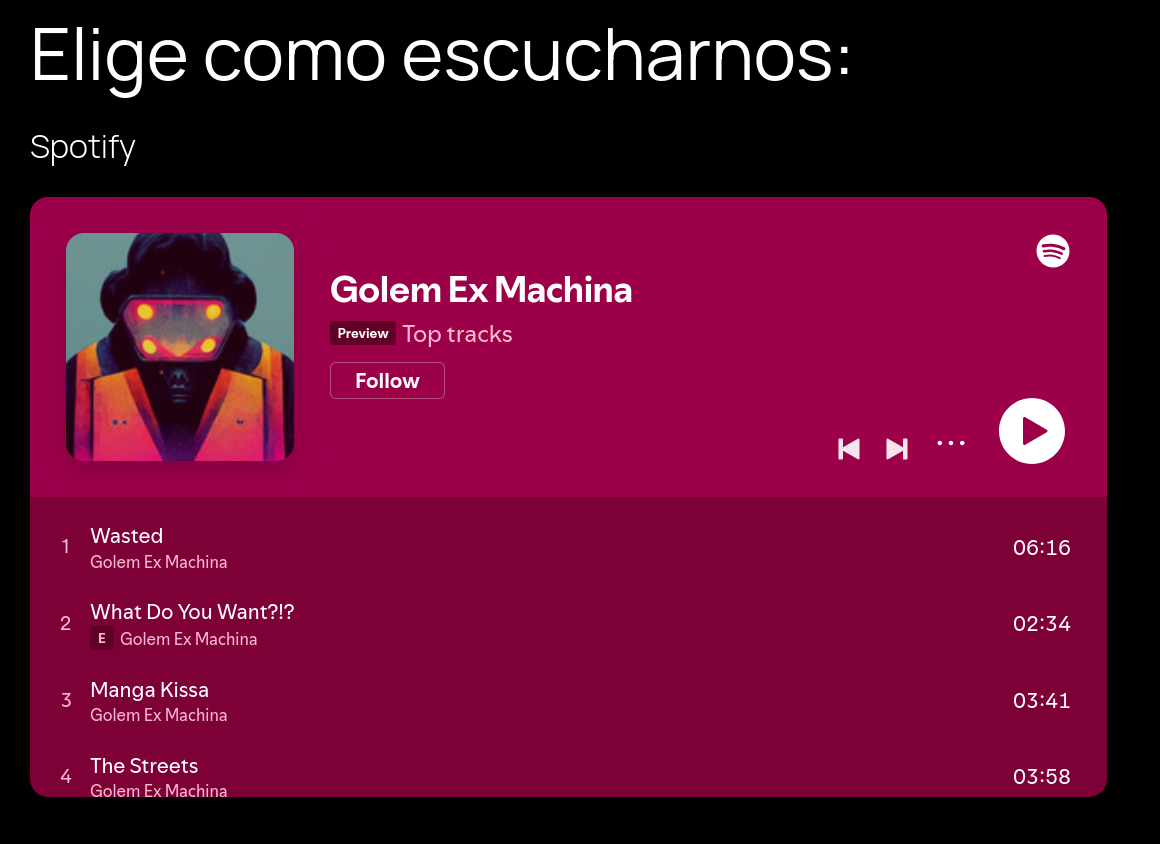1160x844 pixels.
Task: Play the track The Streets
Action: pos(568,775)
